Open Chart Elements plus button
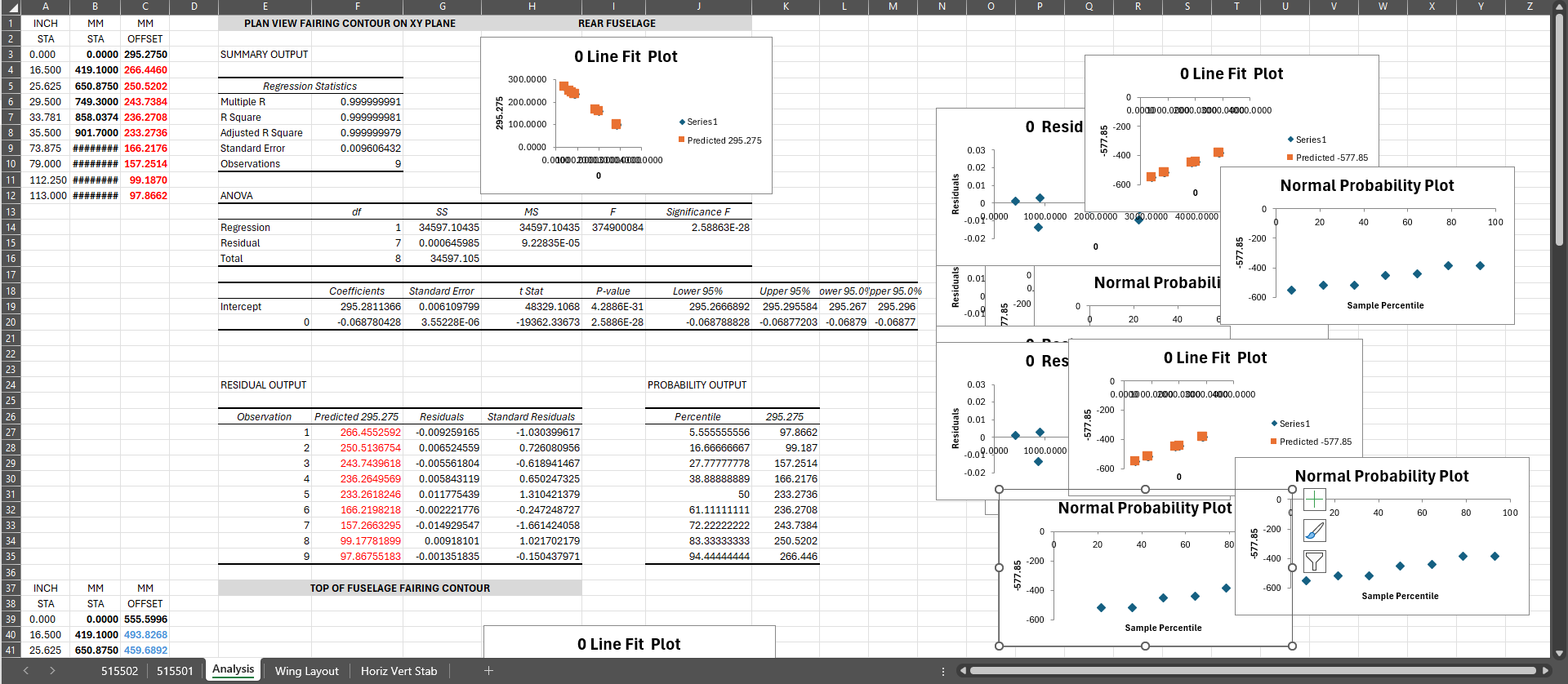Screen dimensions: 1568x684 [1314, 499]
